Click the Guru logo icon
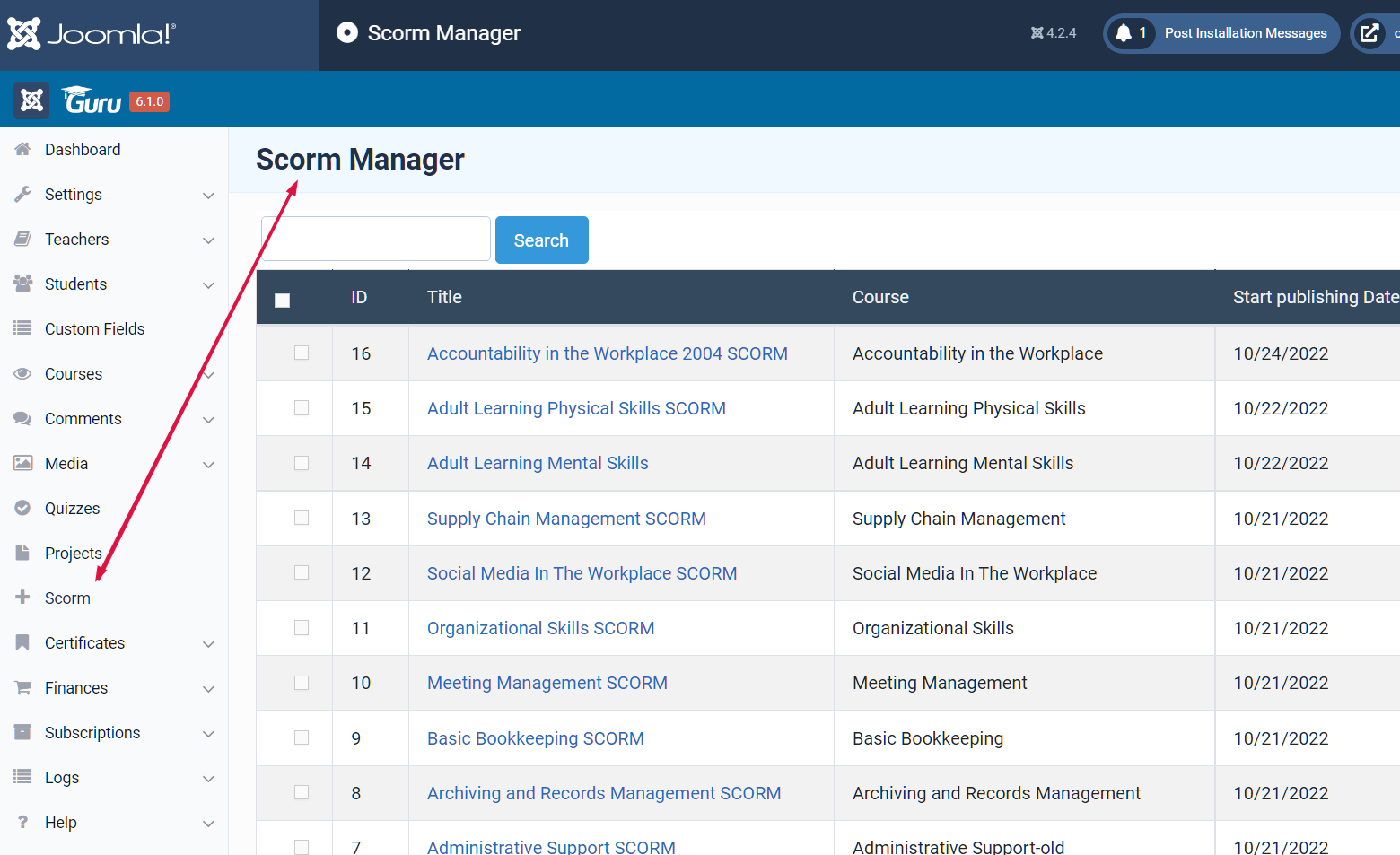Image resolution: width=1400 pixels, height=855 pixels. point(92,100)
